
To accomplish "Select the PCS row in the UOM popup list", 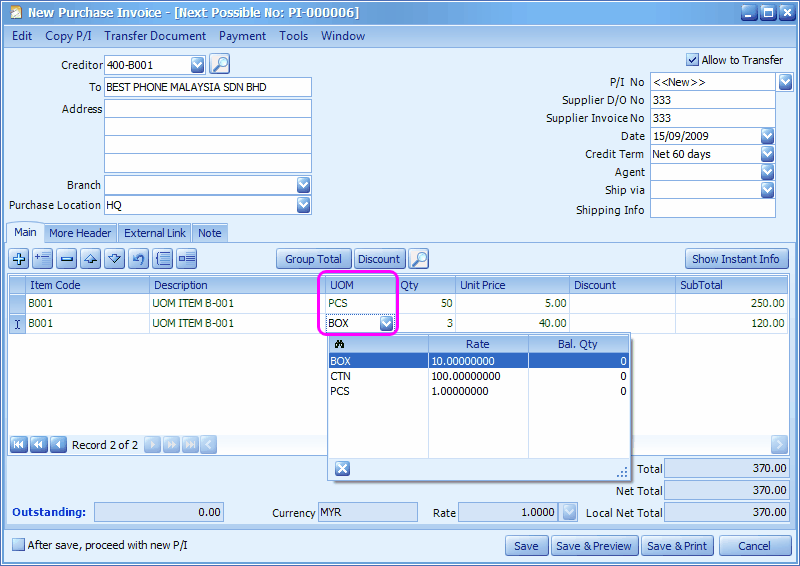I will pos(478,391).
